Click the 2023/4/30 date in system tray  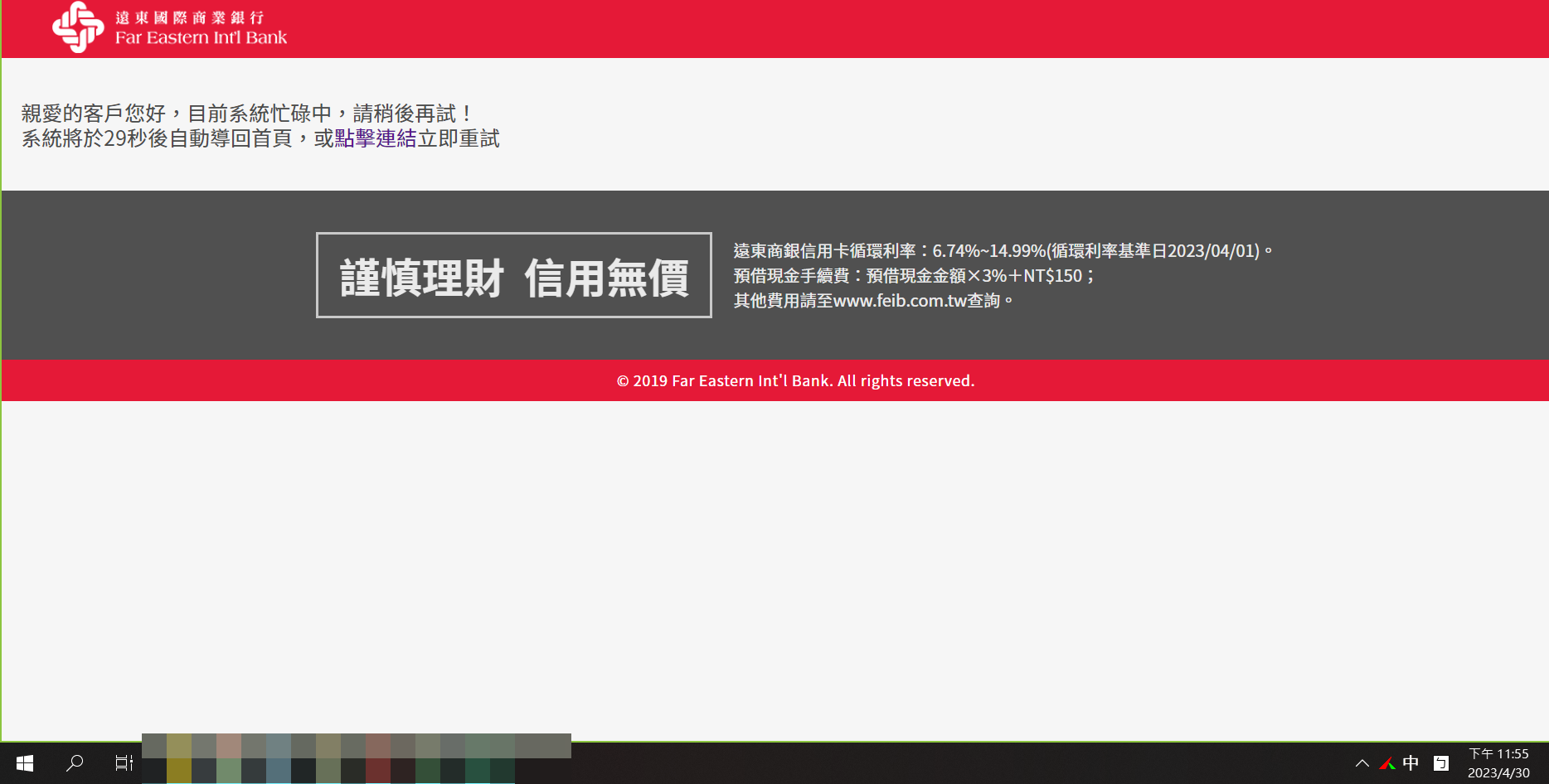coord(1498,773)
